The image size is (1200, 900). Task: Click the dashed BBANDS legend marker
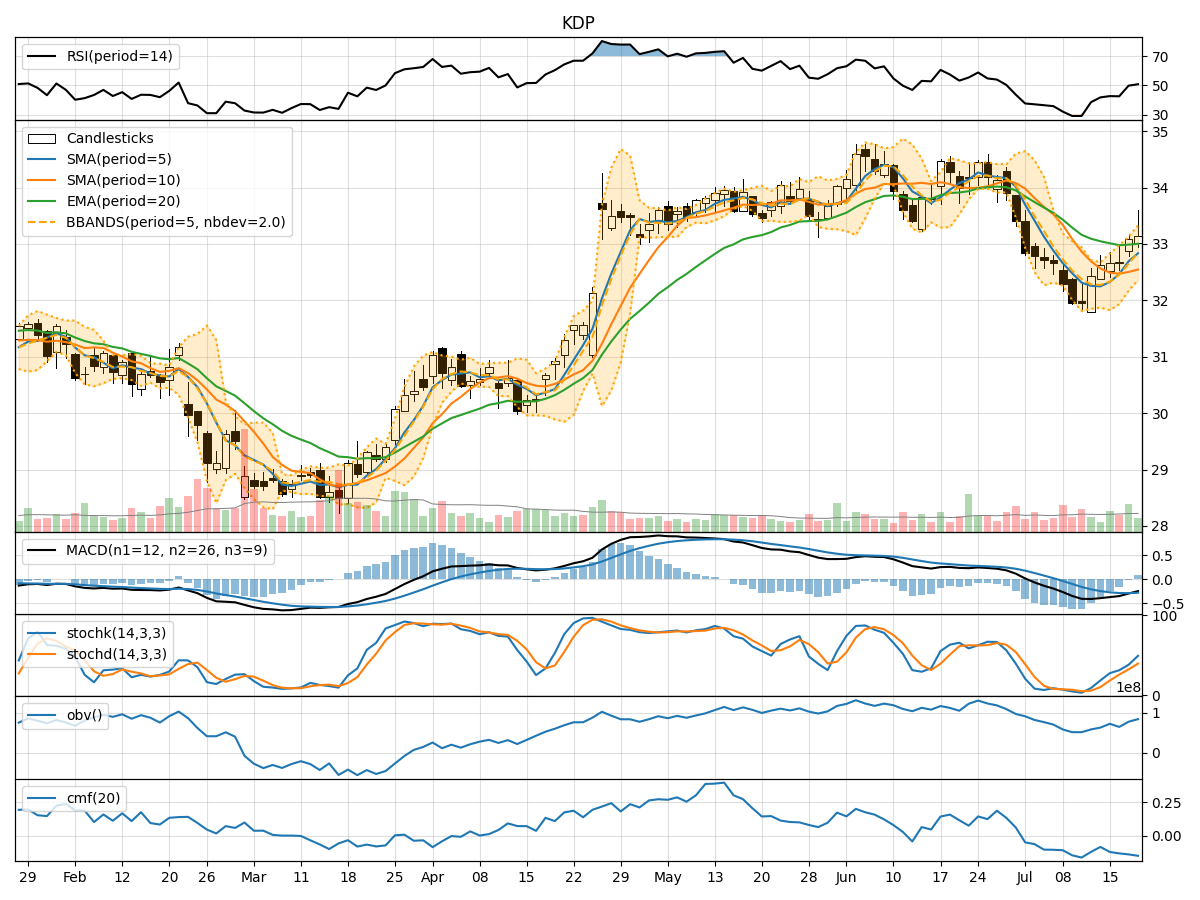click(42, 221)
